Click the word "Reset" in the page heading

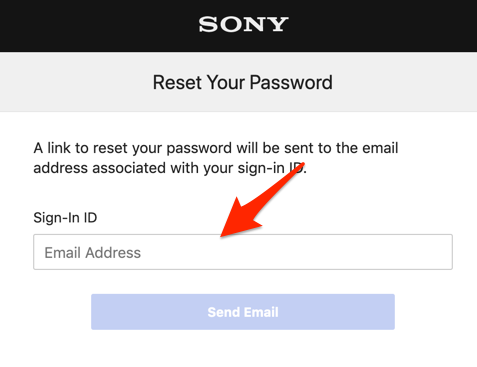178,82
